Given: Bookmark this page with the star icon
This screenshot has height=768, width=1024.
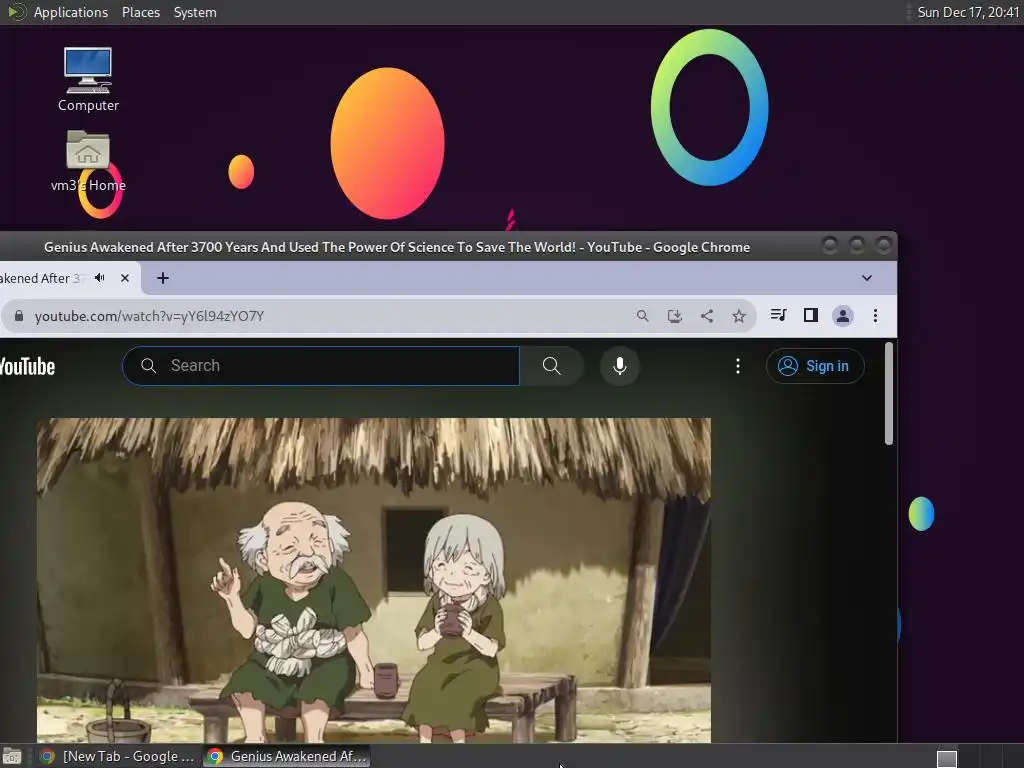Looking at the screenshot, I should coord(739,316).
